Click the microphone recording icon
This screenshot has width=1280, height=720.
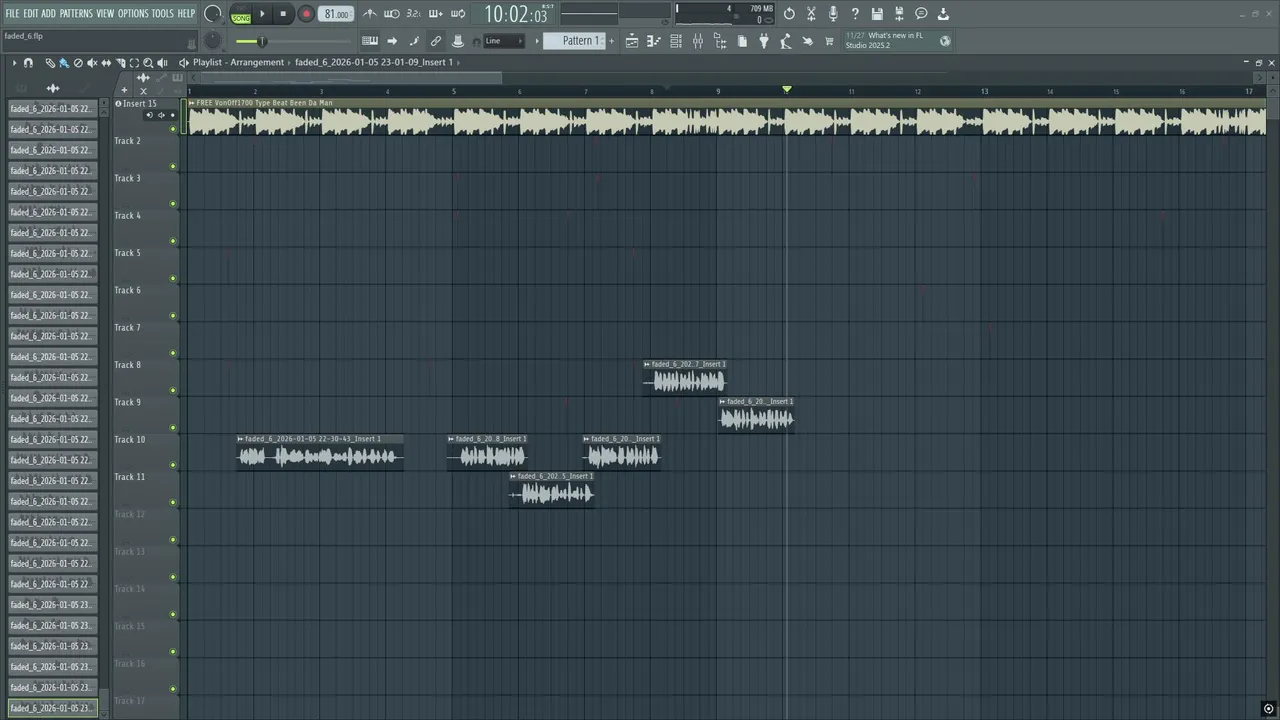pos(833,14)
